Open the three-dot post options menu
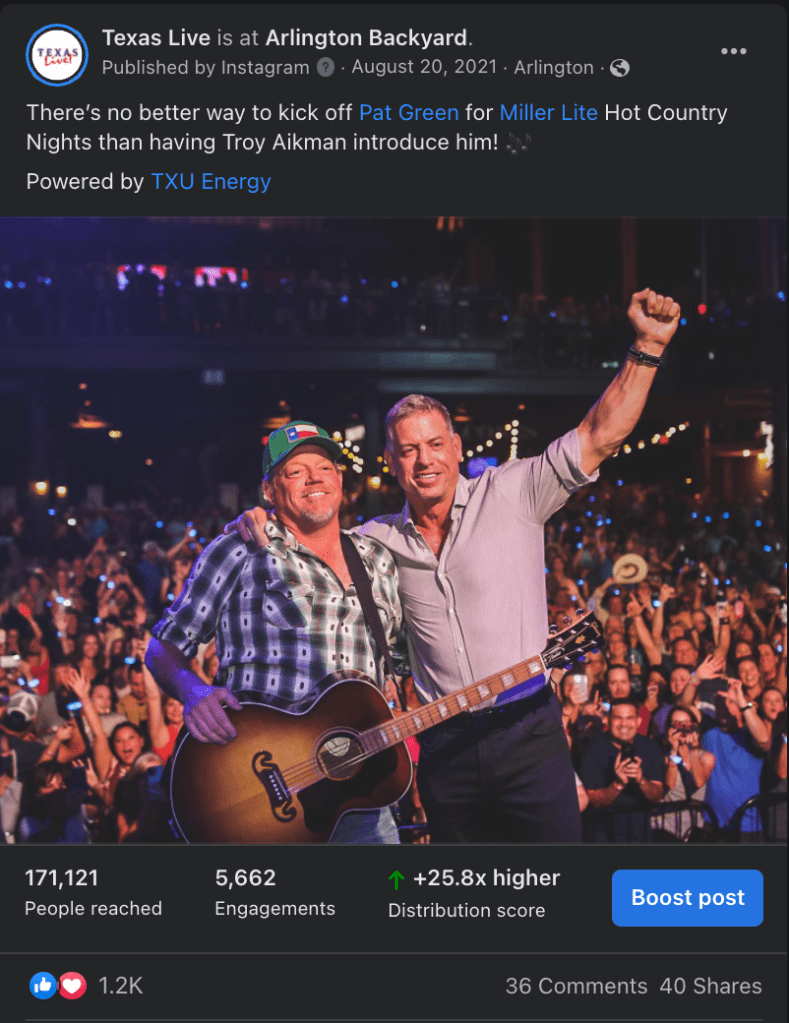This screenshot has height=1023, width=789. click(x=734, y=52)
